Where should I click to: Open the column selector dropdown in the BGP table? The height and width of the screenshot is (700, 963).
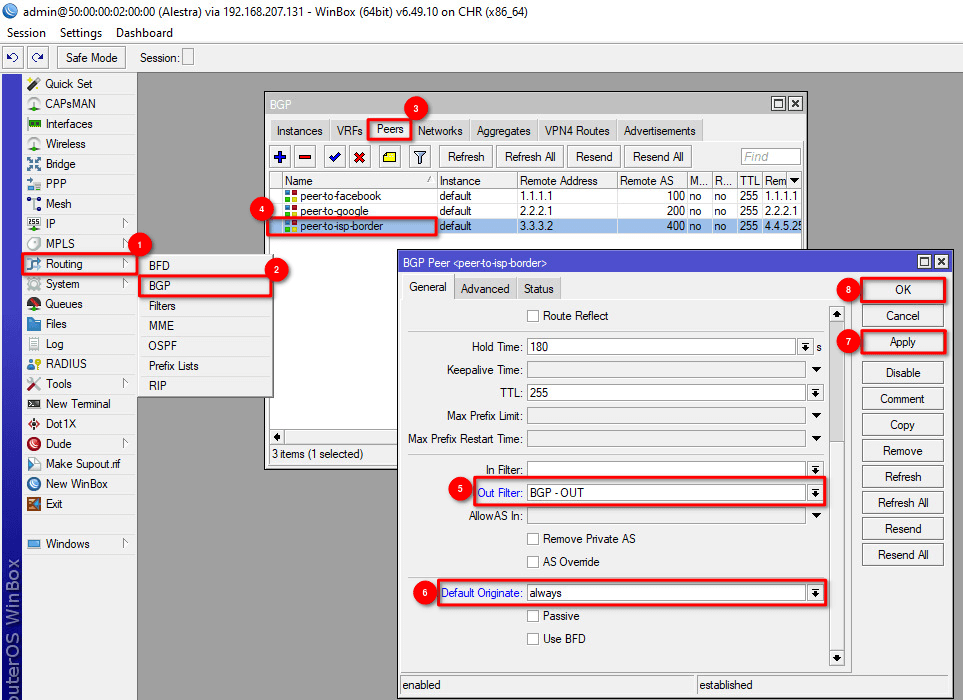(795, 181)
